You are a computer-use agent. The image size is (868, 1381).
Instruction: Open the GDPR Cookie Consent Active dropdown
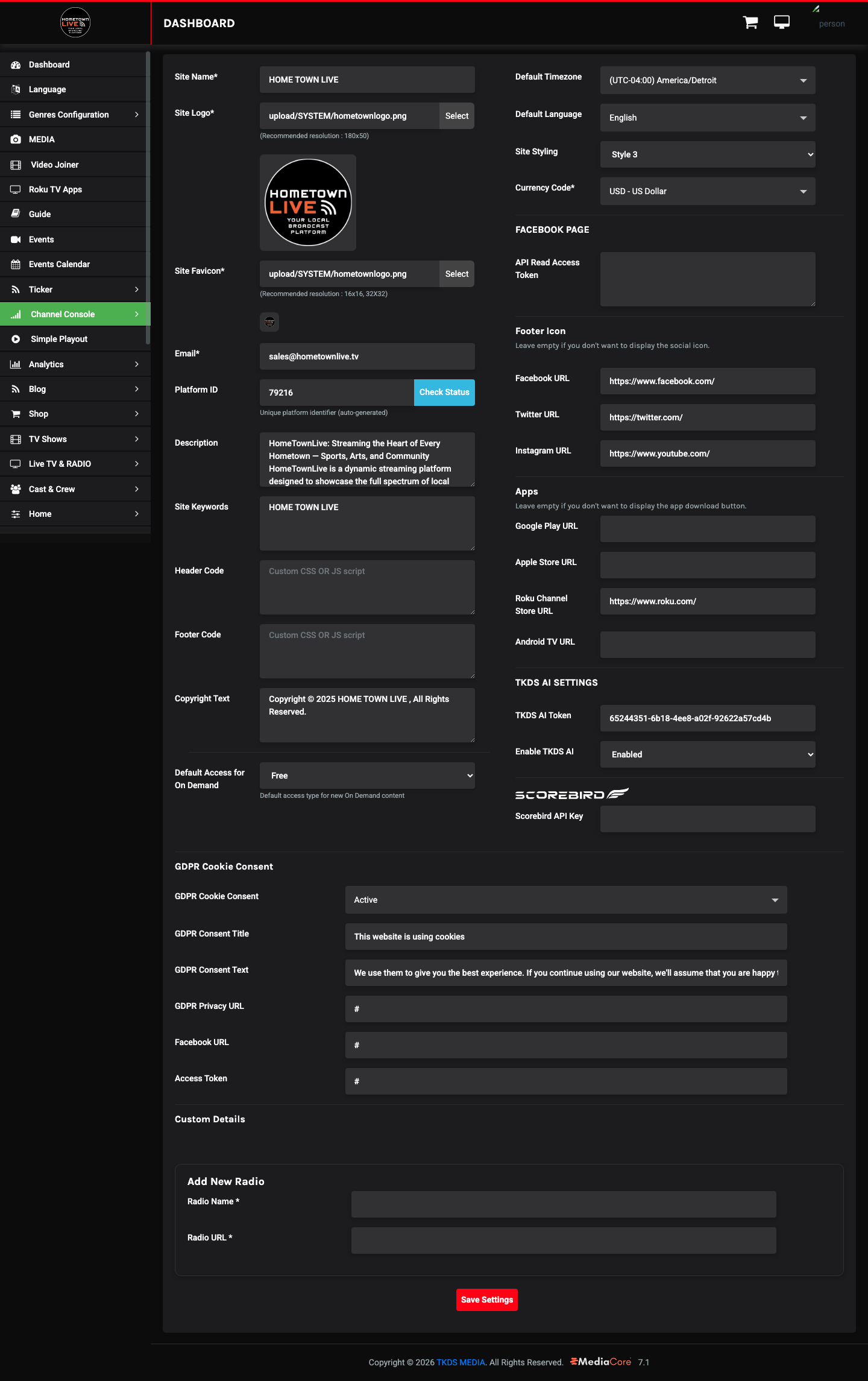pos(566,900)
